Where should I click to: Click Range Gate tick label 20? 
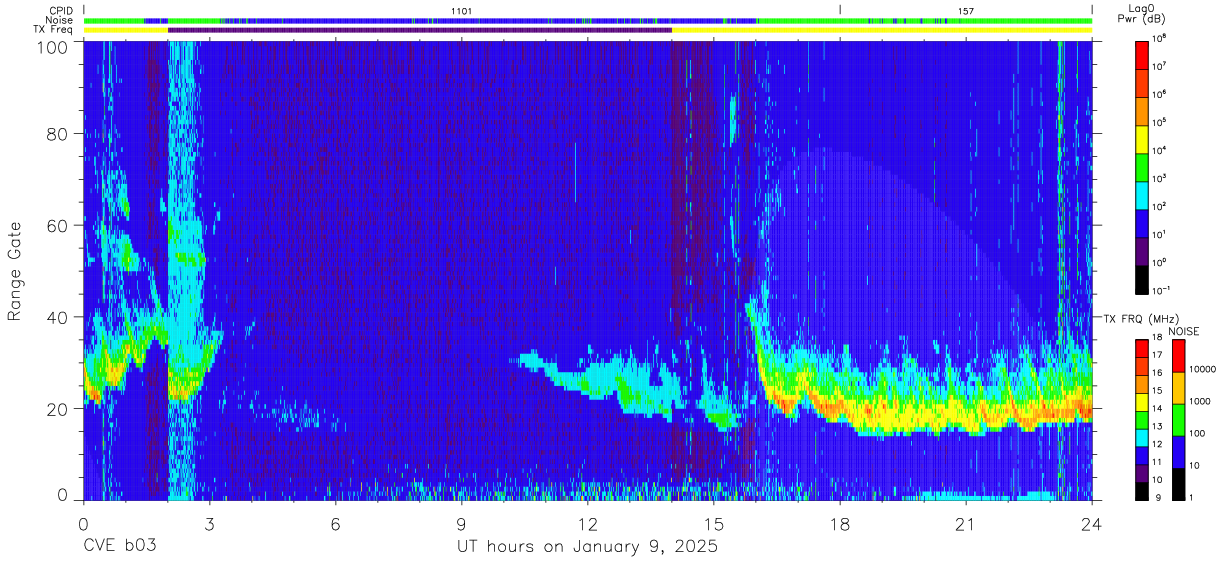click(x=58, y=409)
